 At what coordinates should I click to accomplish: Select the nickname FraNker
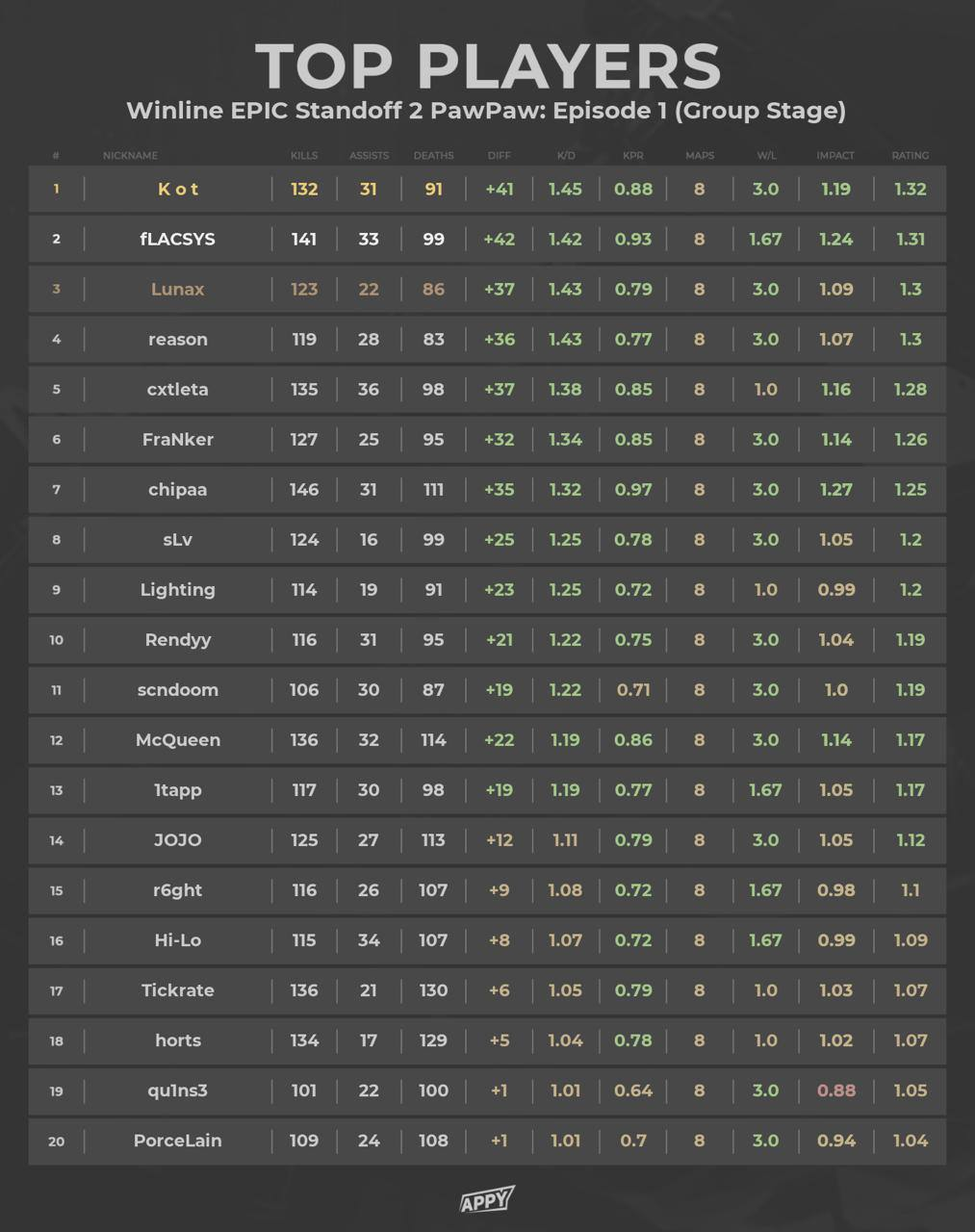tap(178, 439)
